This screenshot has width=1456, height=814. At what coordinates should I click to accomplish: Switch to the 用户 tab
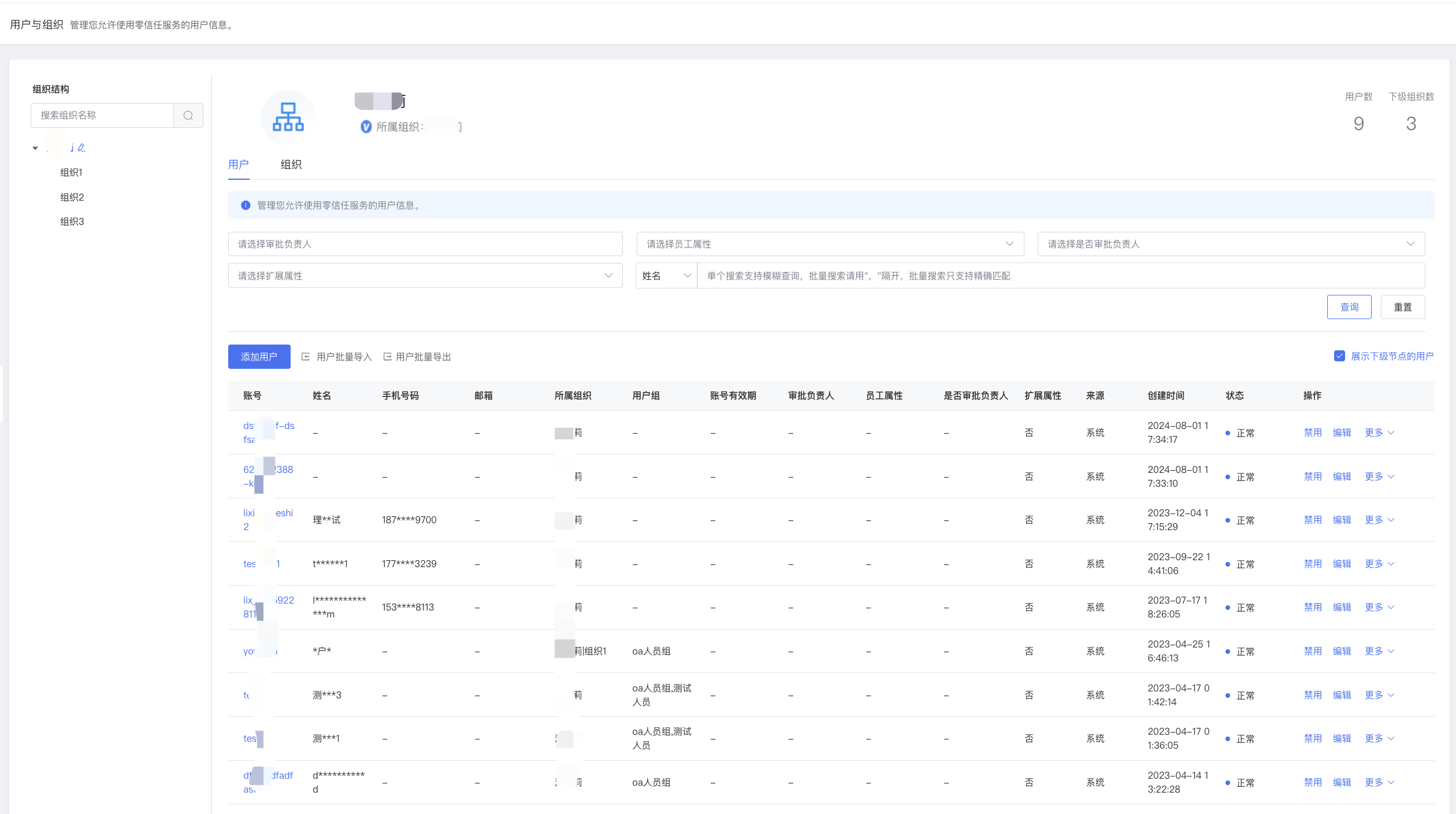238,164
